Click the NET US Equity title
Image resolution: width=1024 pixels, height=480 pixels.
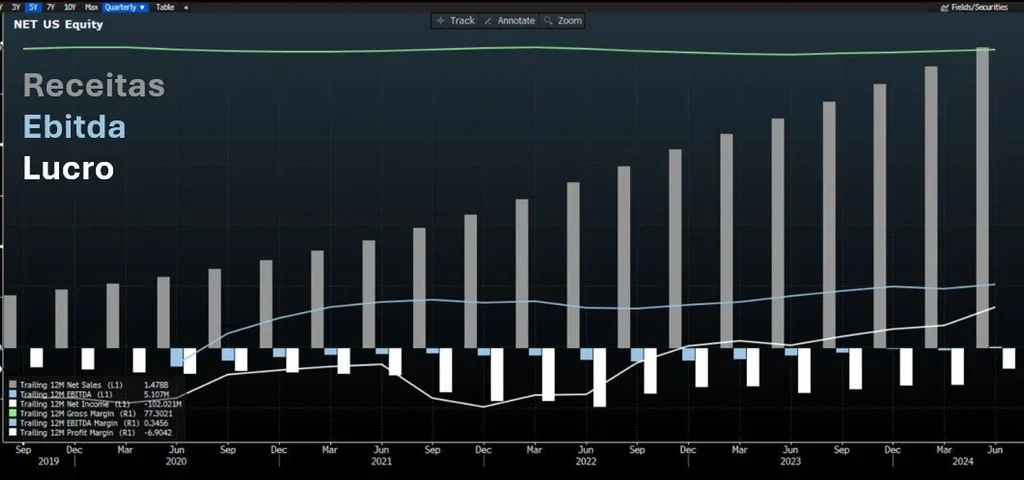58,24
